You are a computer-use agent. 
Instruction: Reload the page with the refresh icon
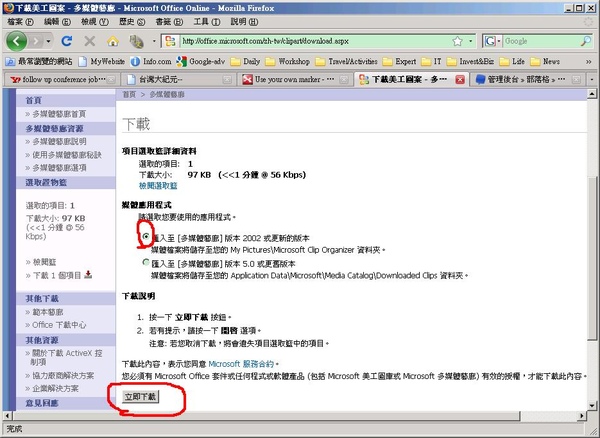pyautogui.click(x=67, y=41)
